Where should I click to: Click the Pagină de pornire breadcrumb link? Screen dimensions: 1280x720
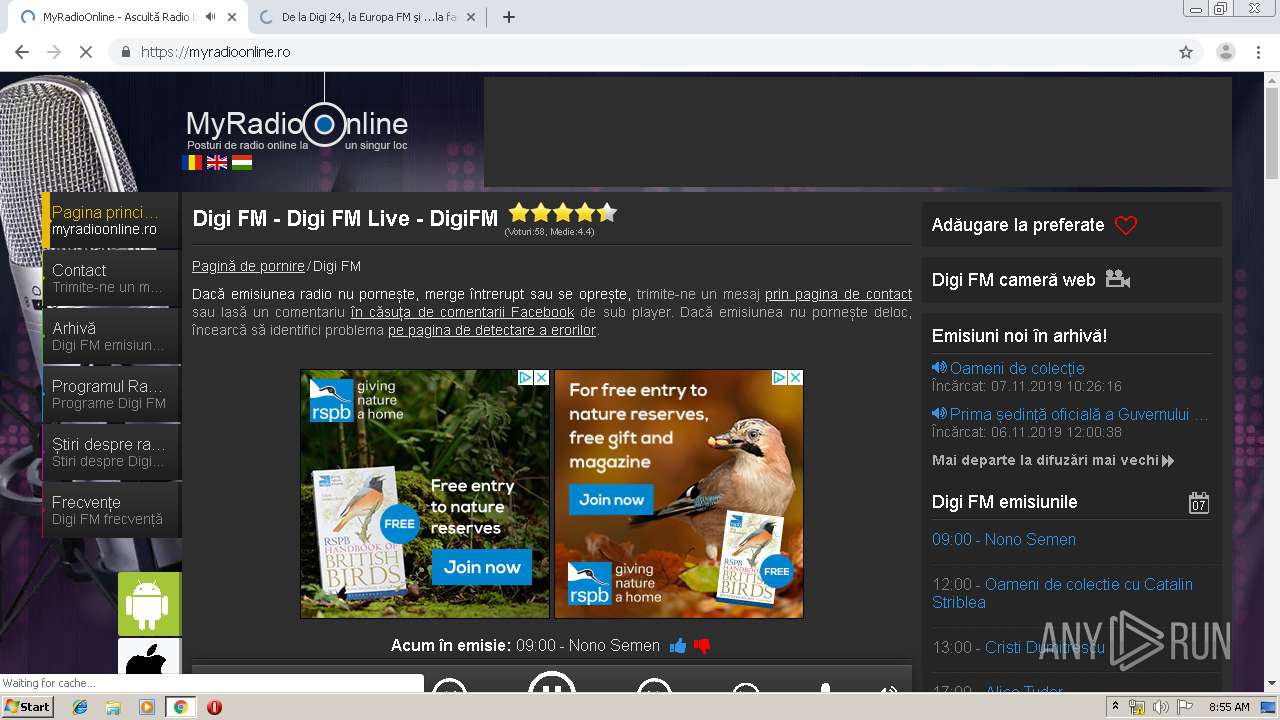[x=248, y=266]
